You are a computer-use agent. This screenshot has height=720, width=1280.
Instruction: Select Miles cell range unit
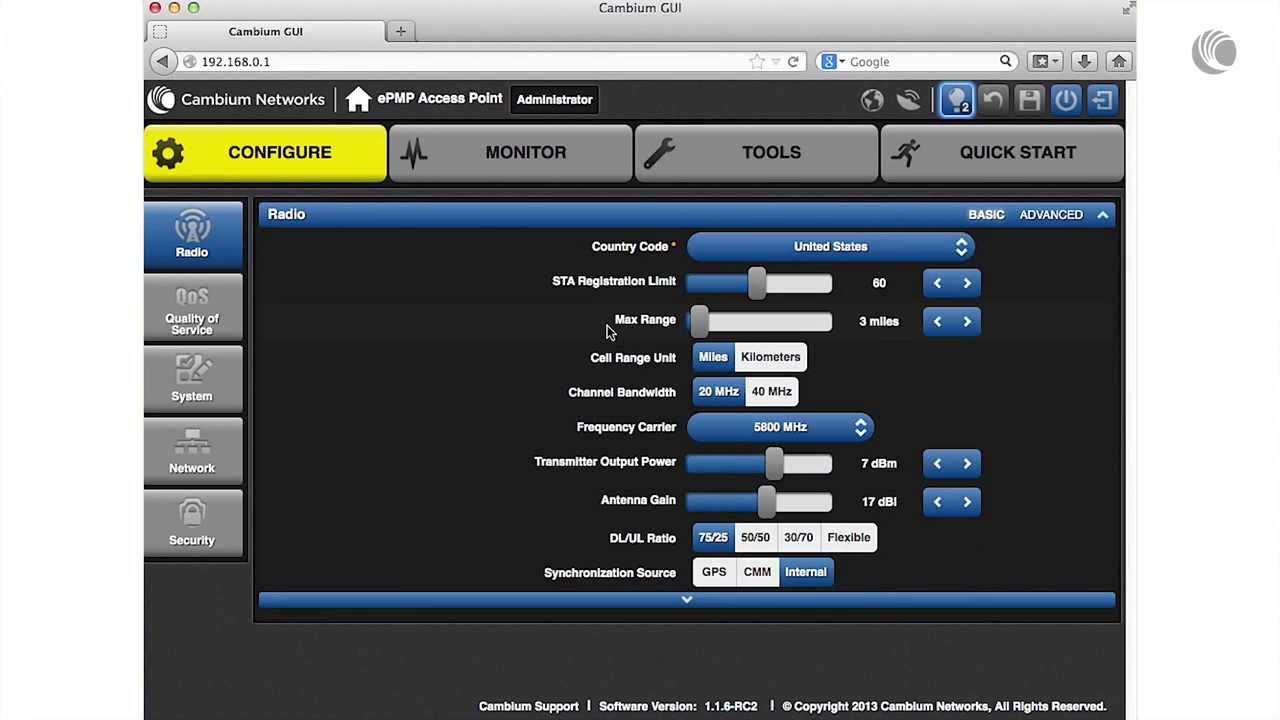(x=713, y=357)
